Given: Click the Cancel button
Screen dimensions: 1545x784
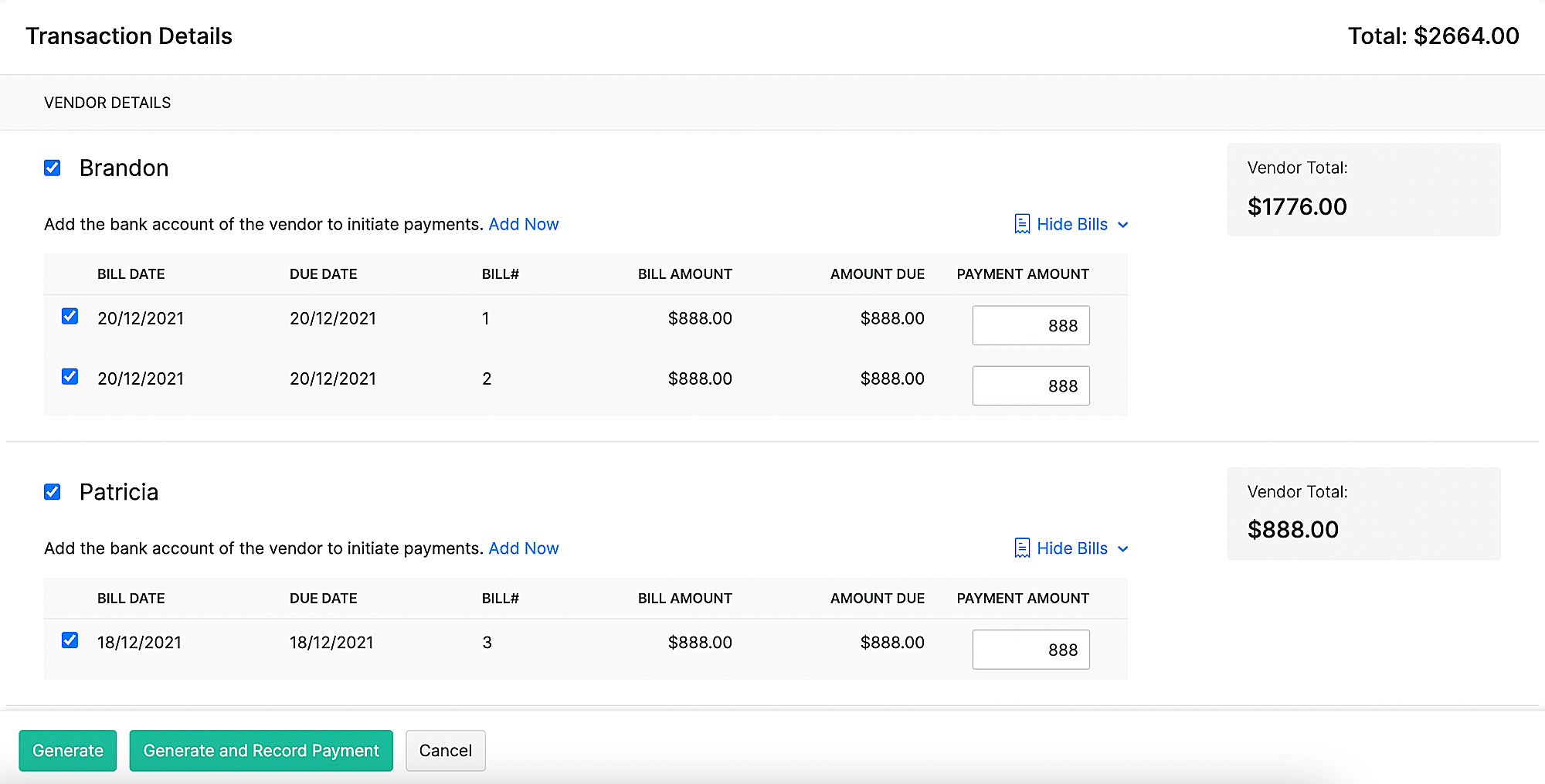Looking at the screenshot, I should [446, 750].
